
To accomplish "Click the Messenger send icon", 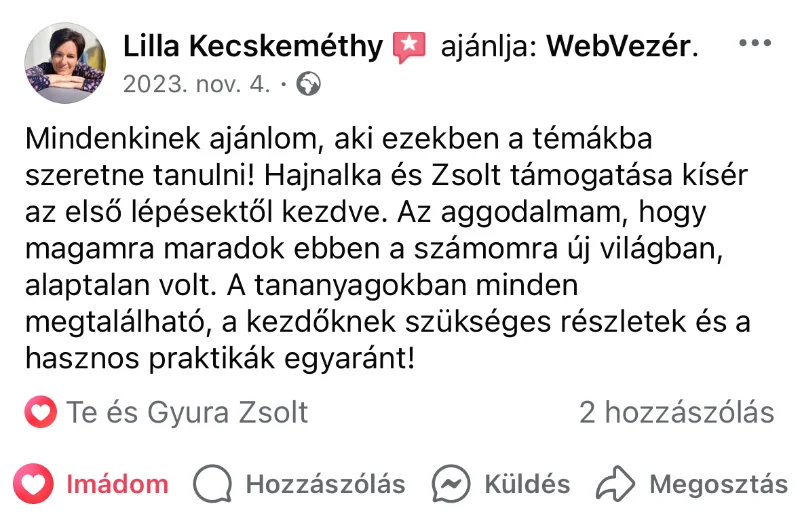I will [452, 485].
